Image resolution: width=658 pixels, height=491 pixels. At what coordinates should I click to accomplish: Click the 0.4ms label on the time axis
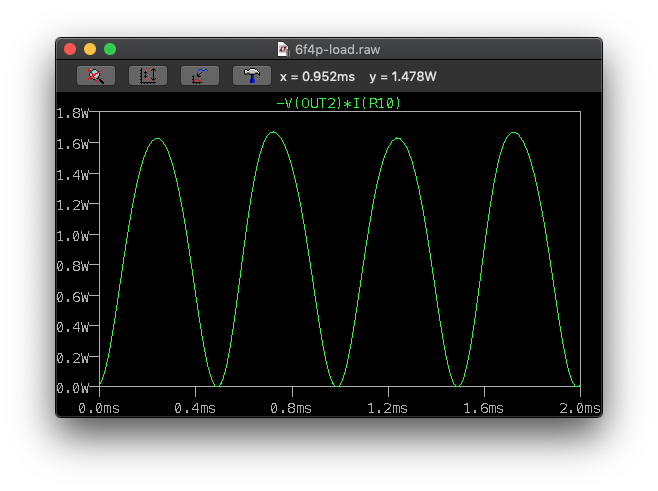(194, 408)
